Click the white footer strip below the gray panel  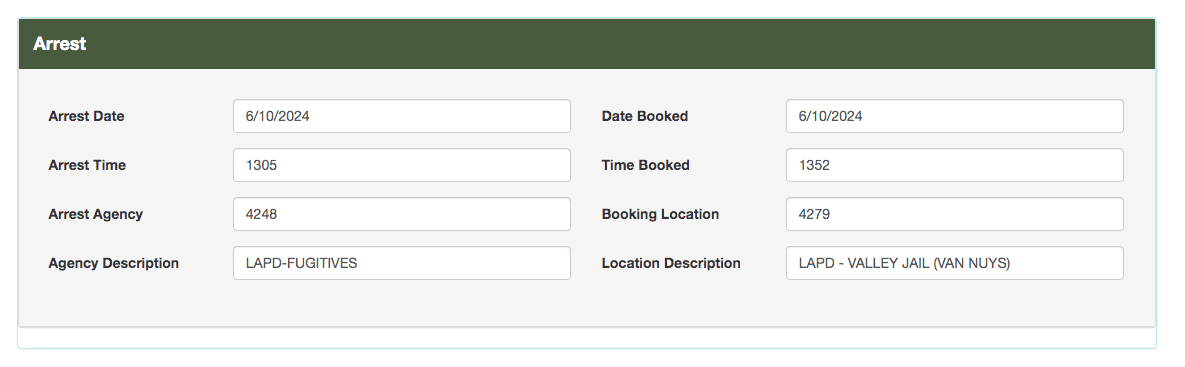pos(586,338)
